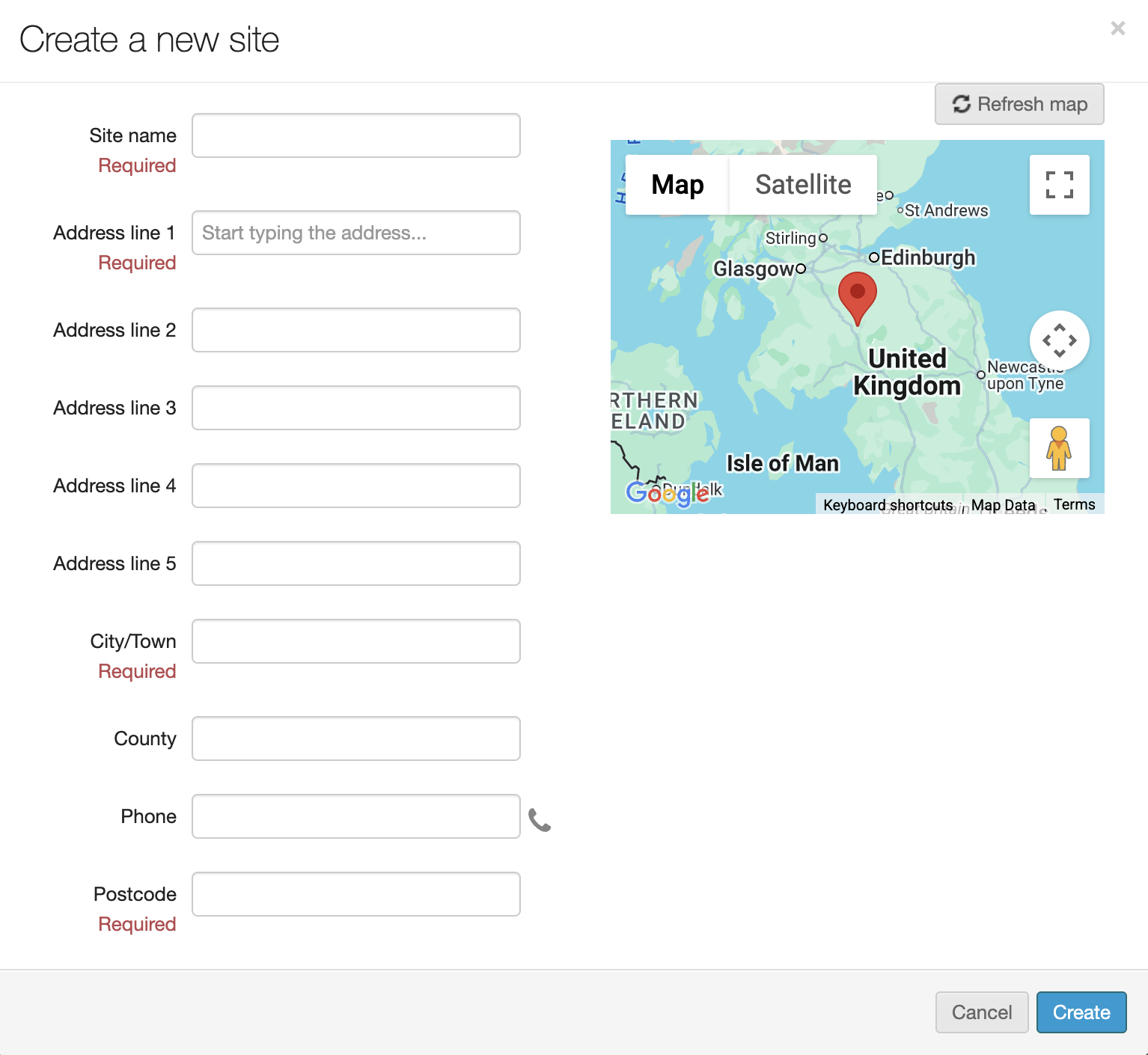
Task: Click the Google logo on the map
Action: click(667, 492)
